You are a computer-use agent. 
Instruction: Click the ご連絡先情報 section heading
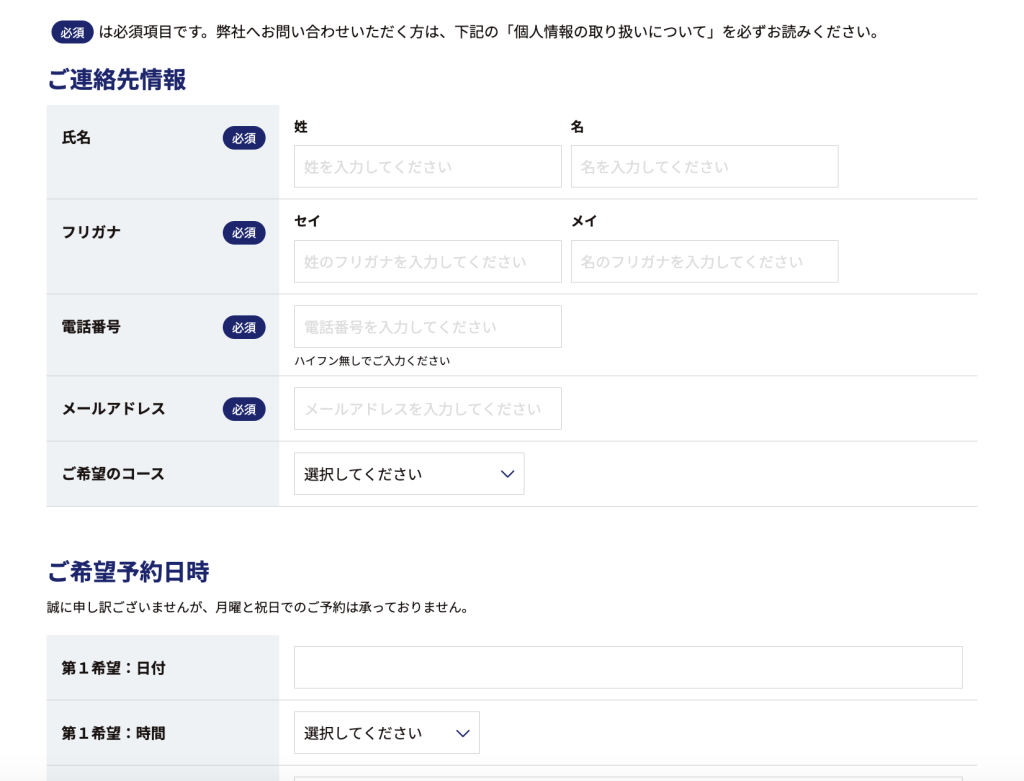pos(116,80)
